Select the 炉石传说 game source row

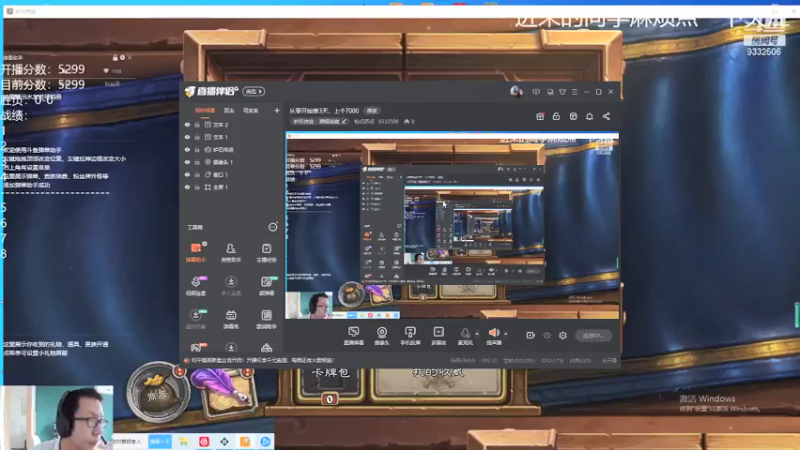click(x=232, y=150)
